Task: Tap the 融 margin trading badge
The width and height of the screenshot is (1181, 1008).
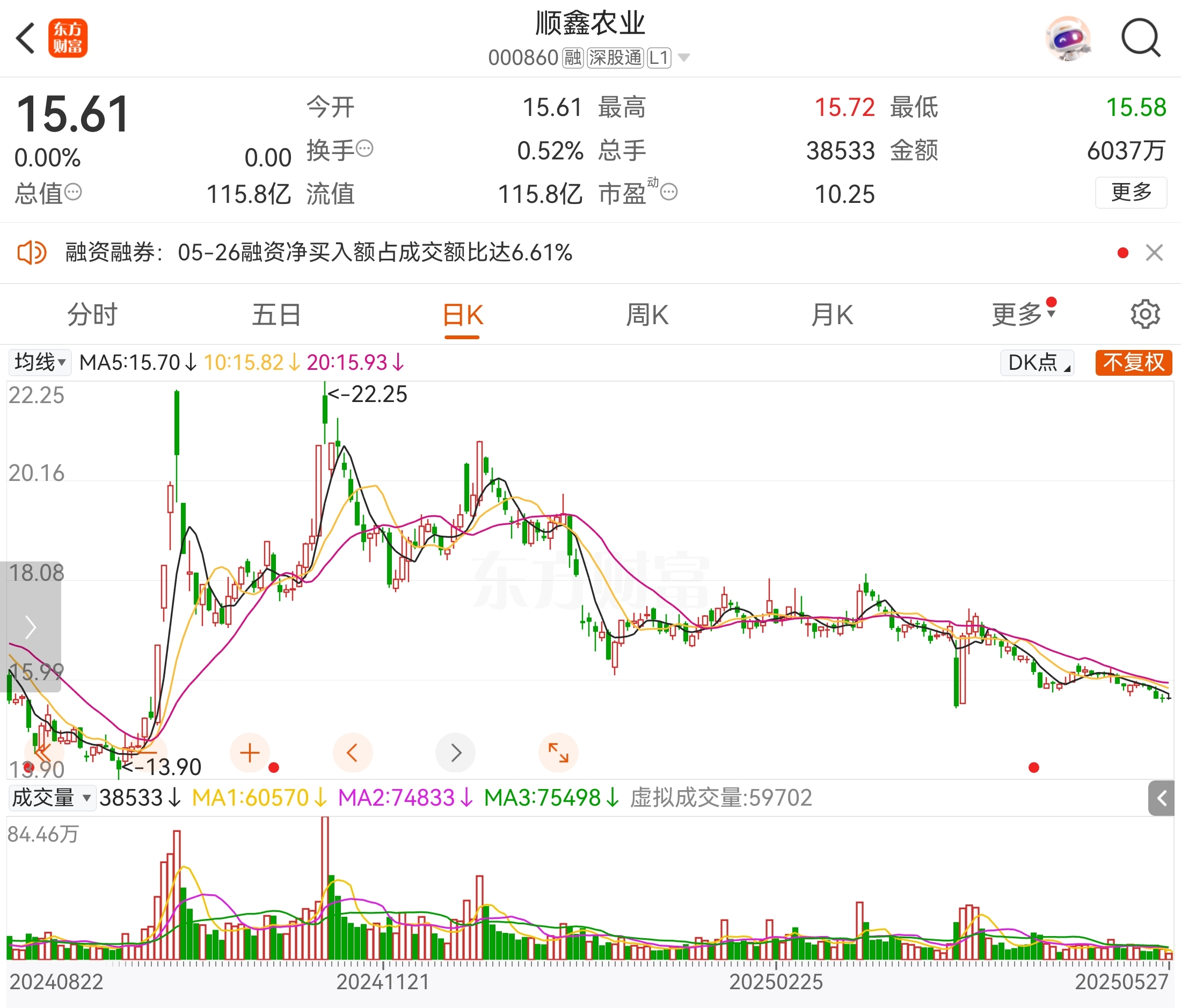Action: [573, 57]
